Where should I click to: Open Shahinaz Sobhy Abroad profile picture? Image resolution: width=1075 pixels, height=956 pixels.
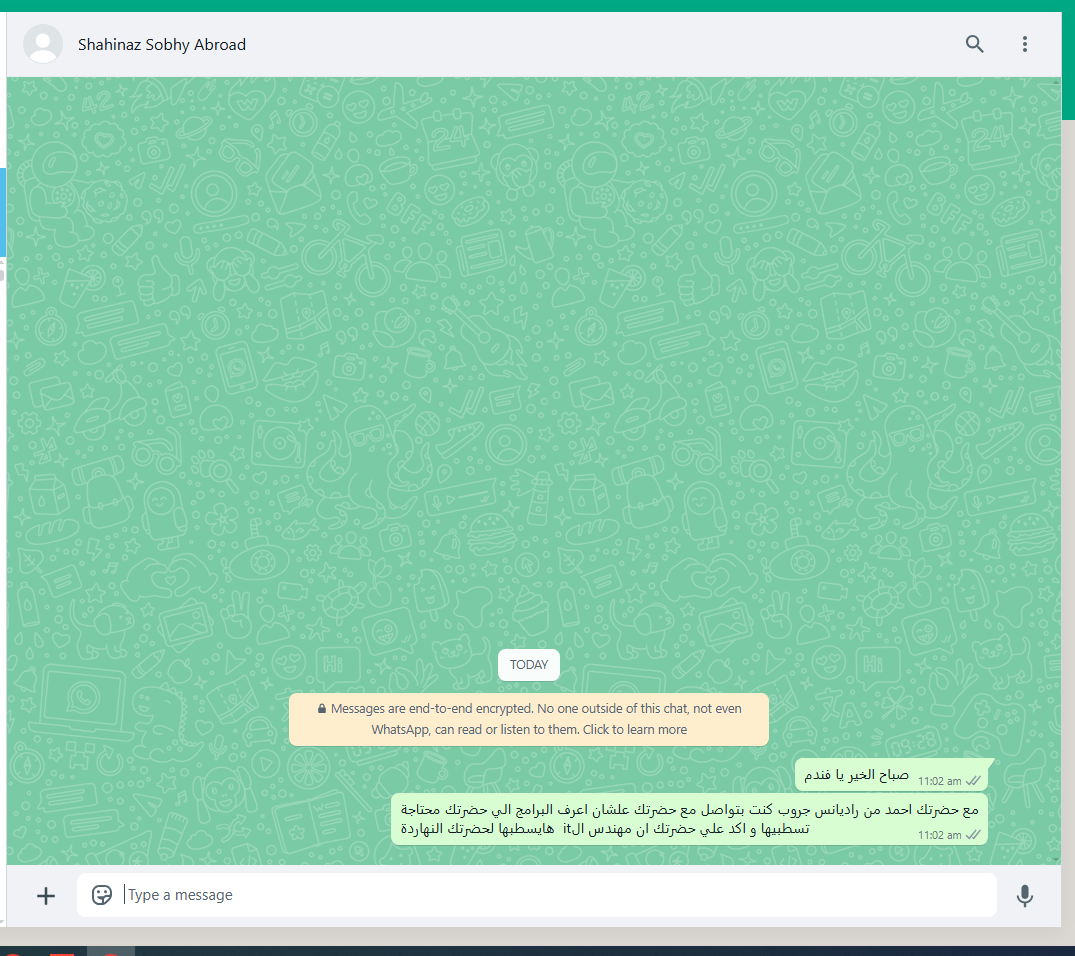coord(43,44)
